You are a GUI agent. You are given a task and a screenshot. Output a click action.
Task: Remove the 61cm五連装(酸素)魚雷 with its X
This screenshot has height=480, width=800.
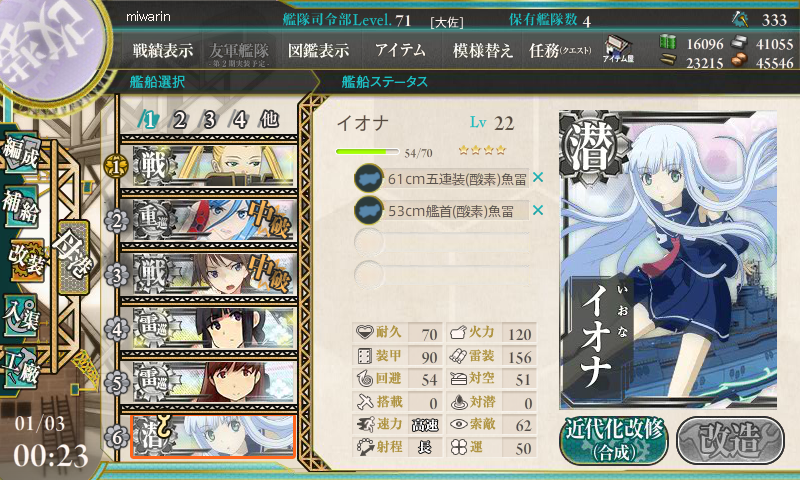click(537, 178)
